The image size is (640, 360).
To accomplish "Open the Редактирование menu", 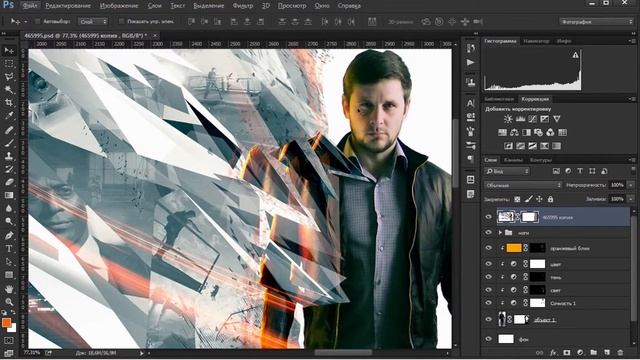I will click(67, 6).
